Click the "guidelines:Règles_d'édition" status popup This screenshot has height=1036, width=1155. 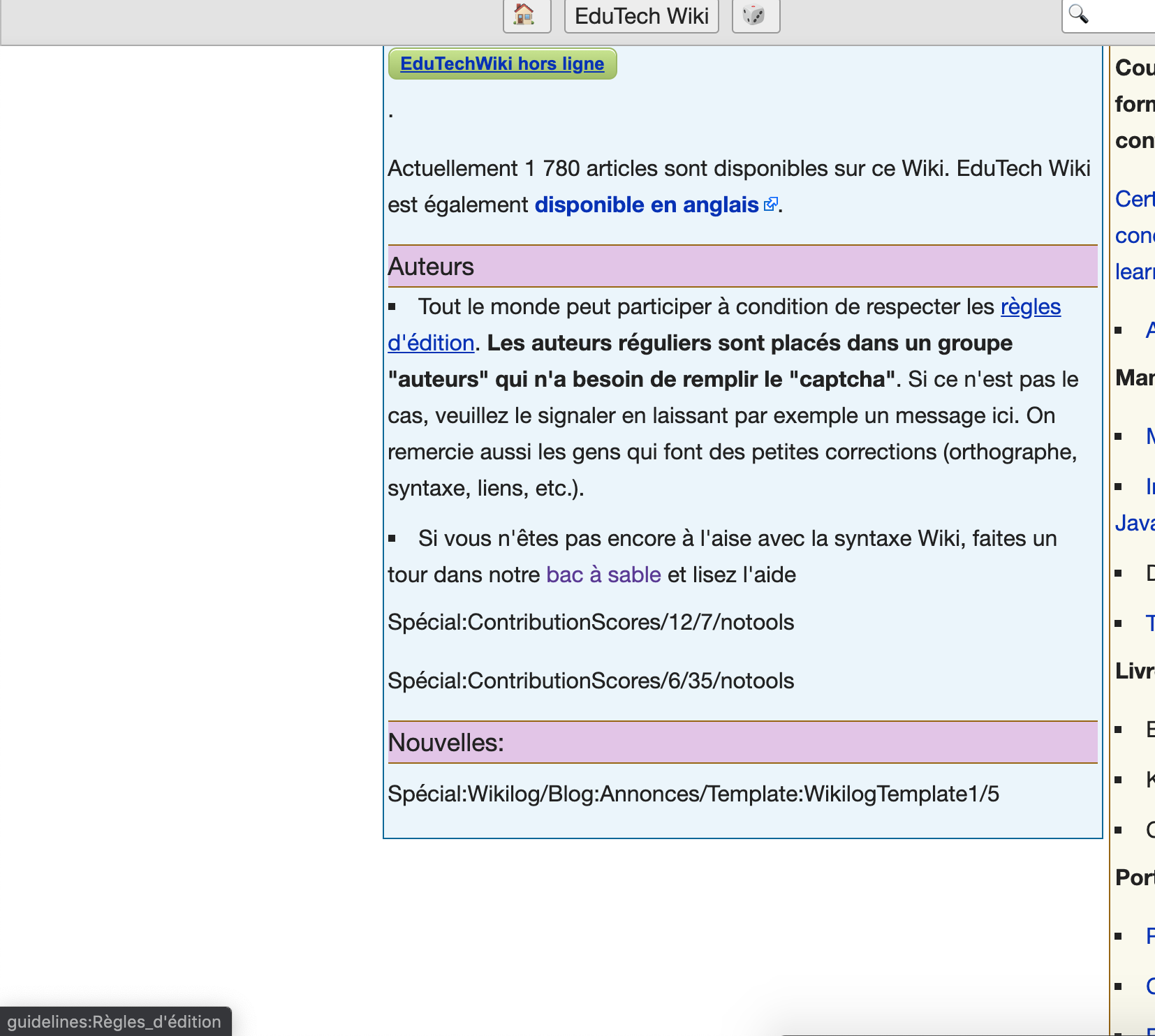114,1021
